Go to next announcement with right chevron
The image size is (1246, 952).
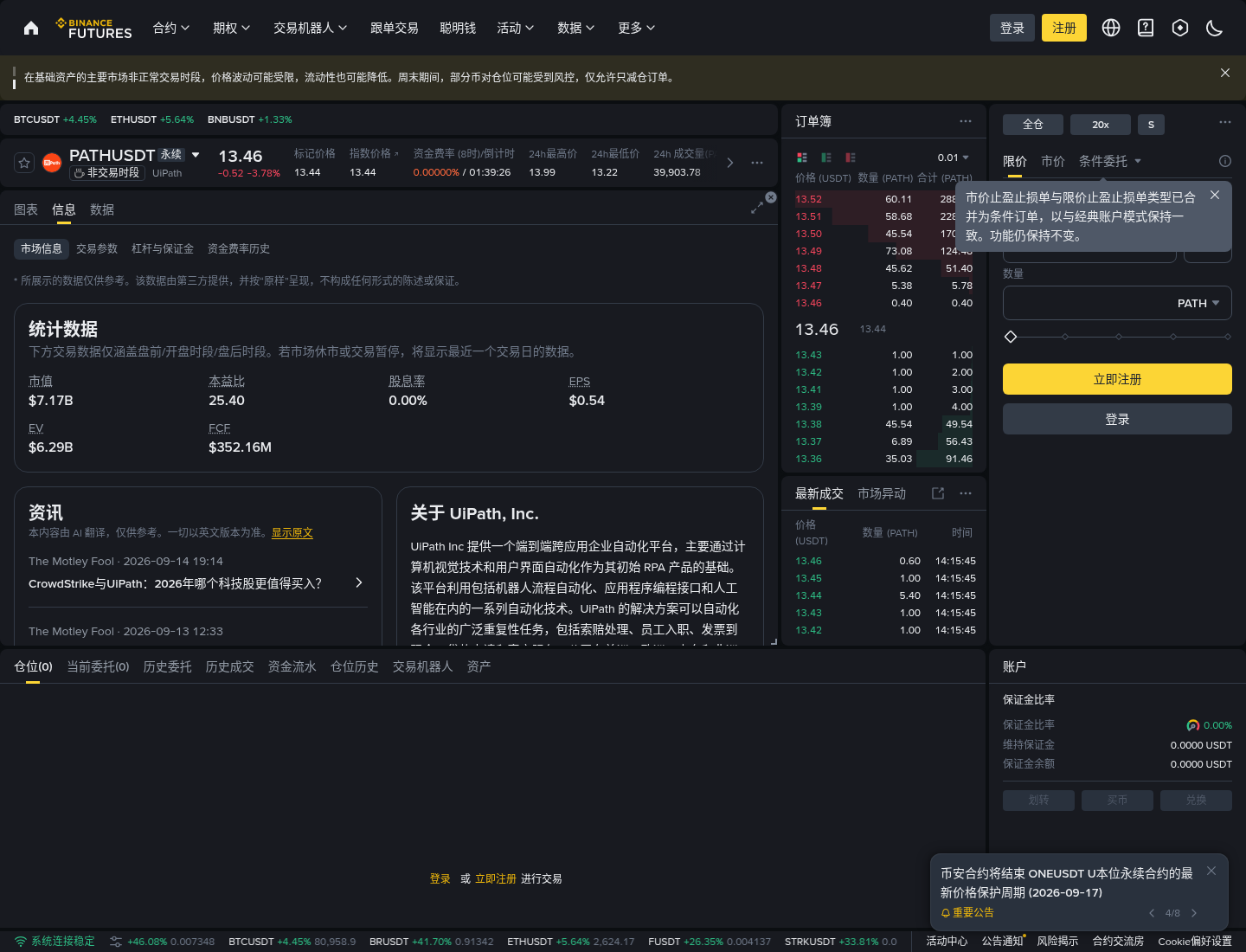(1194, 913)
